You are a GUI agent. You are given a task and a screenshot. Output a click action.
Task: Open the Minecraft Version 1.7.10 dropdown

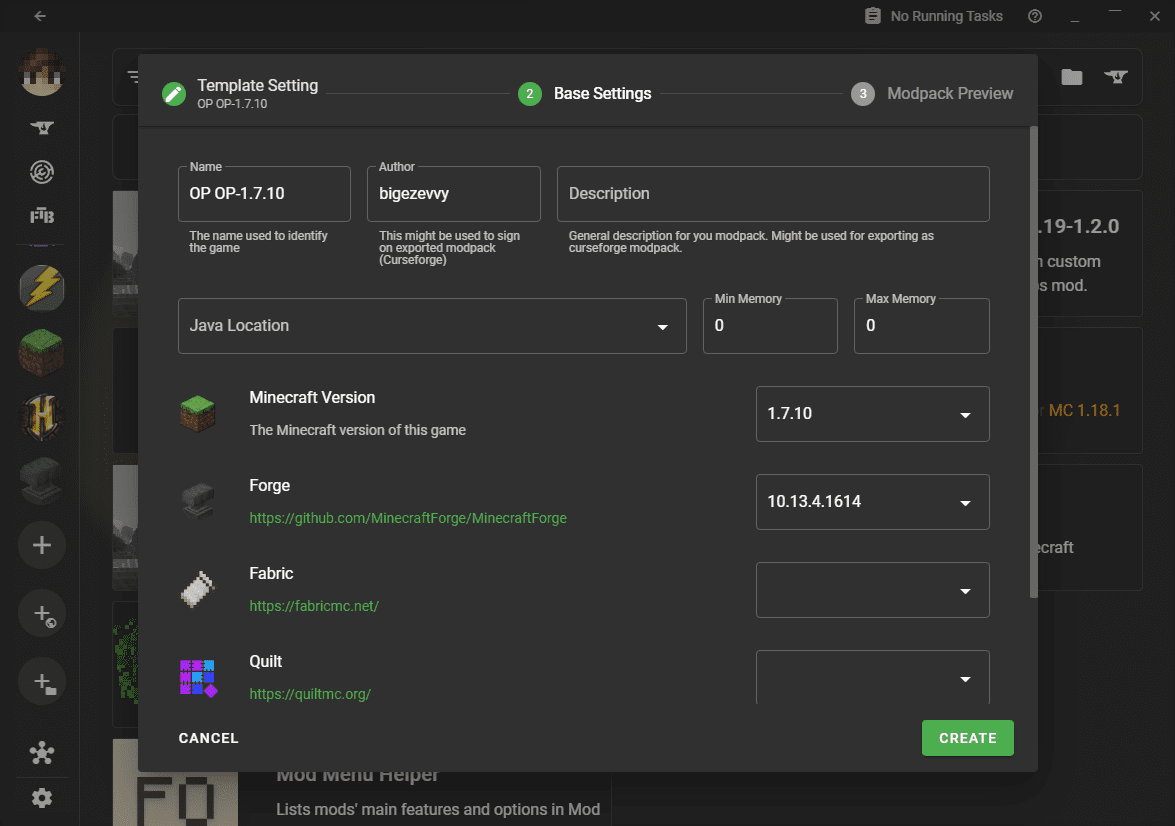click(872, 414)
